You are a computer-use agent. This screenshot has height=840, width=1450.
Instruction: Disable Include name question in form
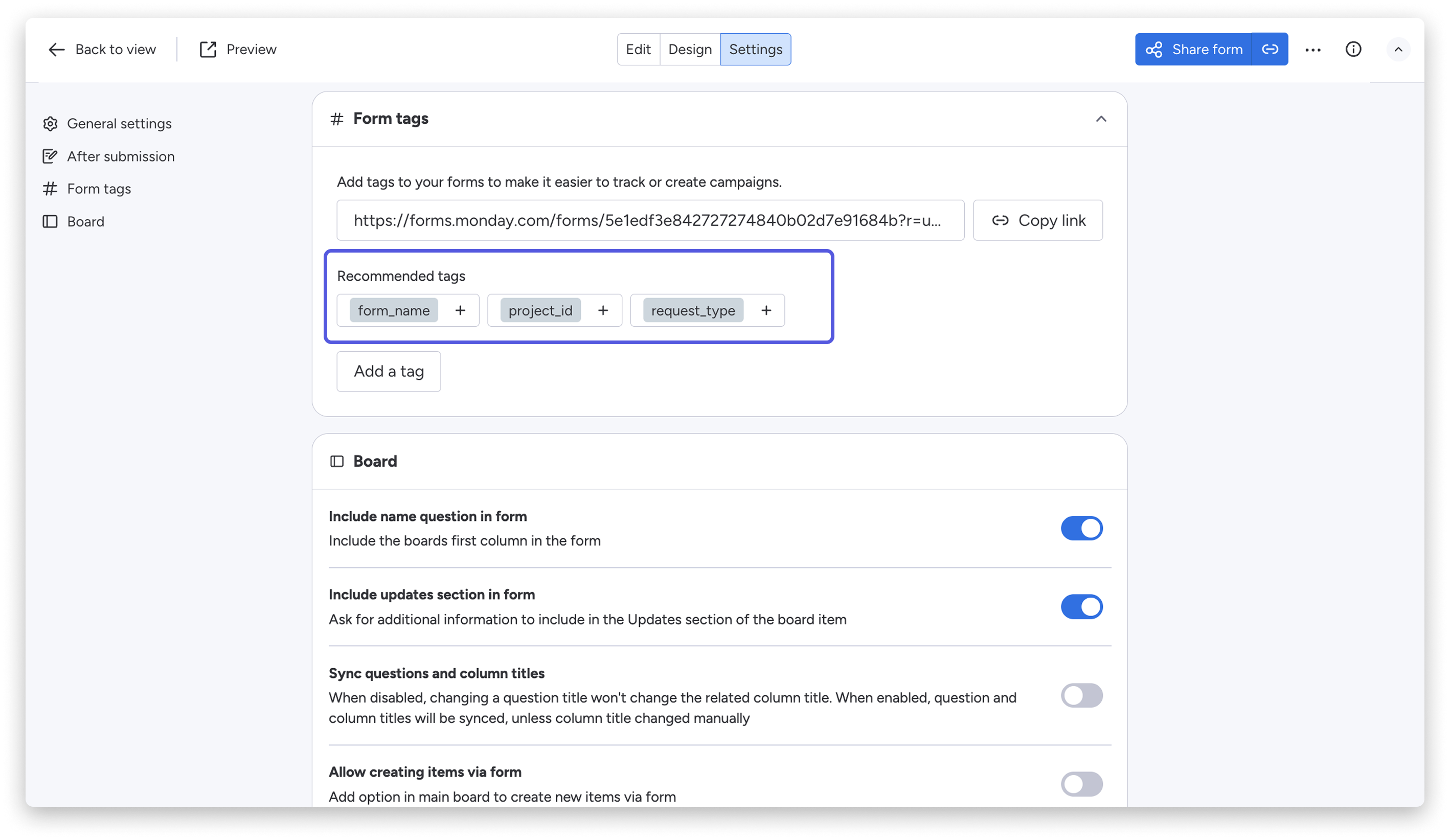point(1081,528)
